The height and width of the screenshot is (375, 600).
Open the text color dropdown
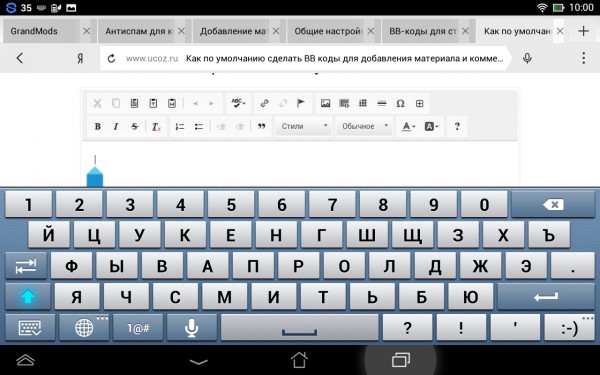pos(408,126)
